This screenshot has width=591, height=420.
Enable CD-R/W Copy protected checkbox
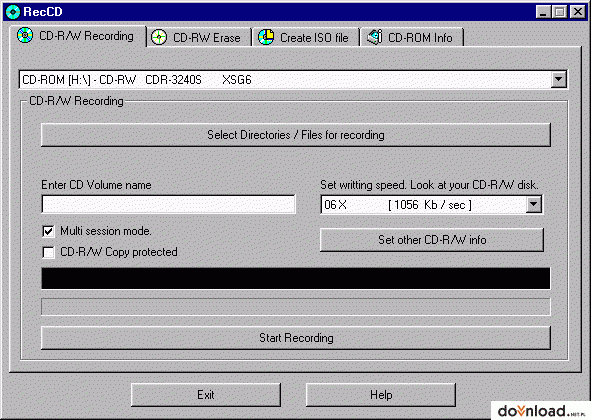[x=48, y=252]
